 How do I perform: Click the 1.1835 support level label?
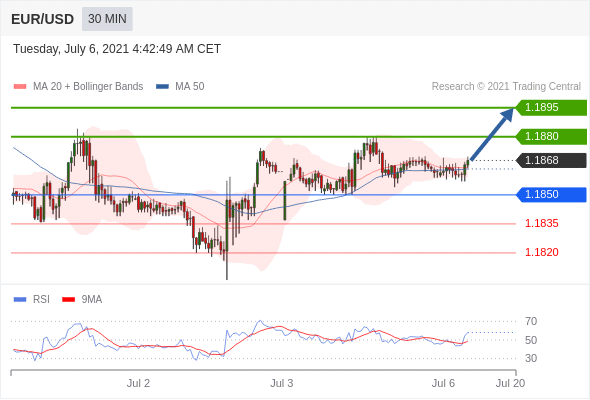click(542, 224)
